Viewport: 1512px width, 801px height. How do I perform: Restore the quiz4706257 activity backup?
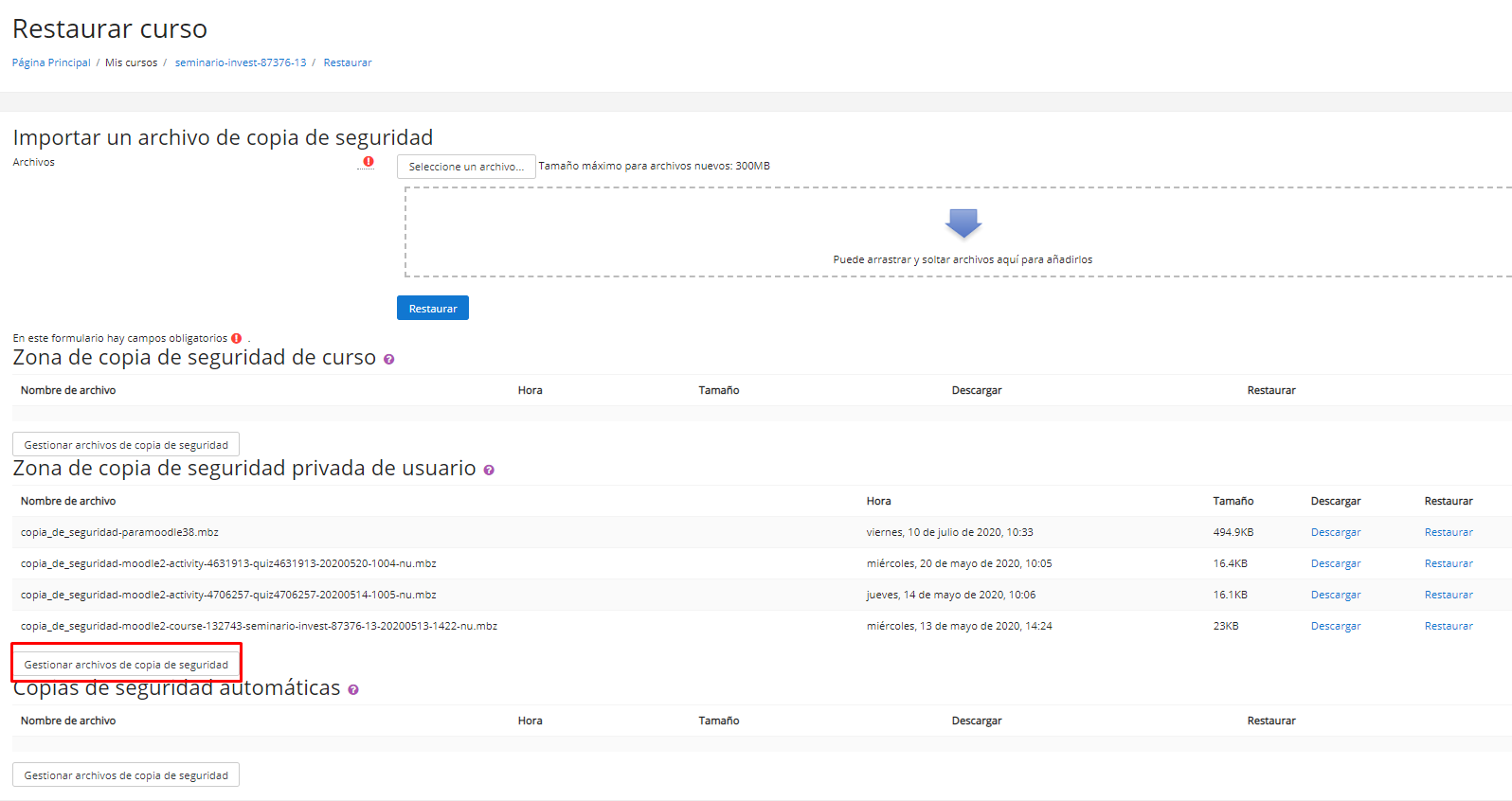(x=1448, y=595)
